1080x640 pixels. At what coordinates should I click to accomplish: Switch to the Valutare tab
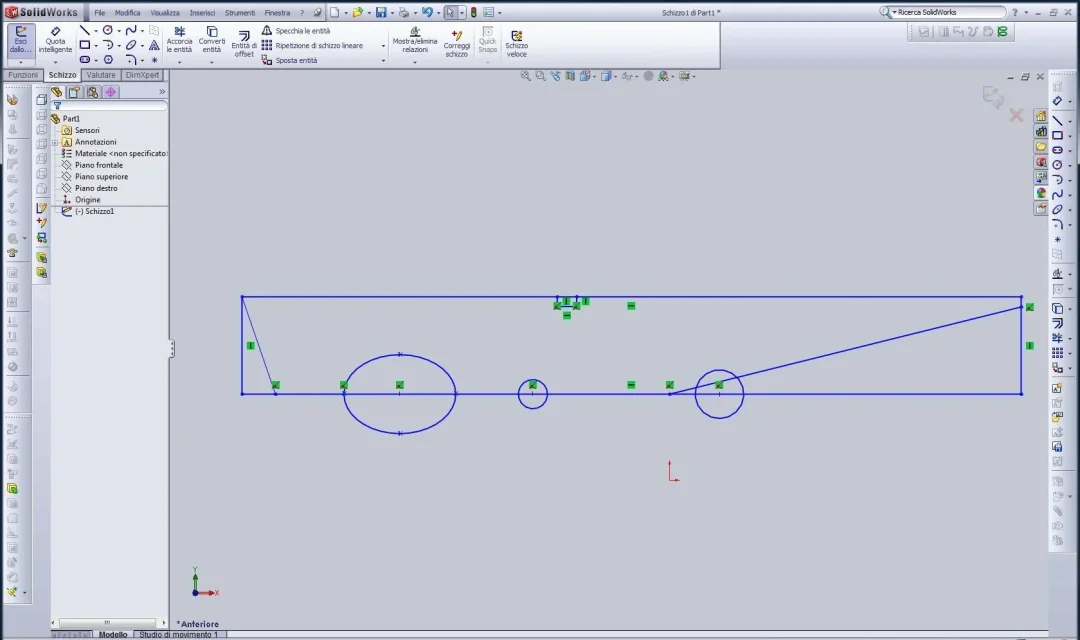click(101, 75)
